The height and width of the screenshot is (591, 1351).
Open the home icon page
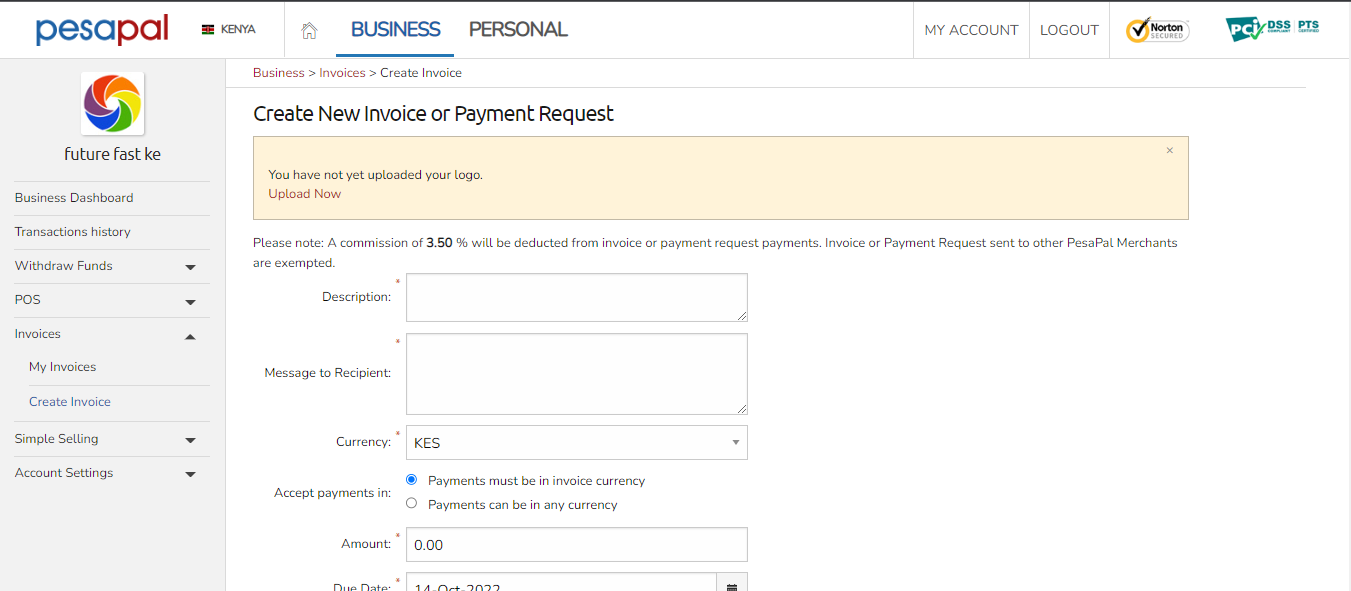(309, 31)
